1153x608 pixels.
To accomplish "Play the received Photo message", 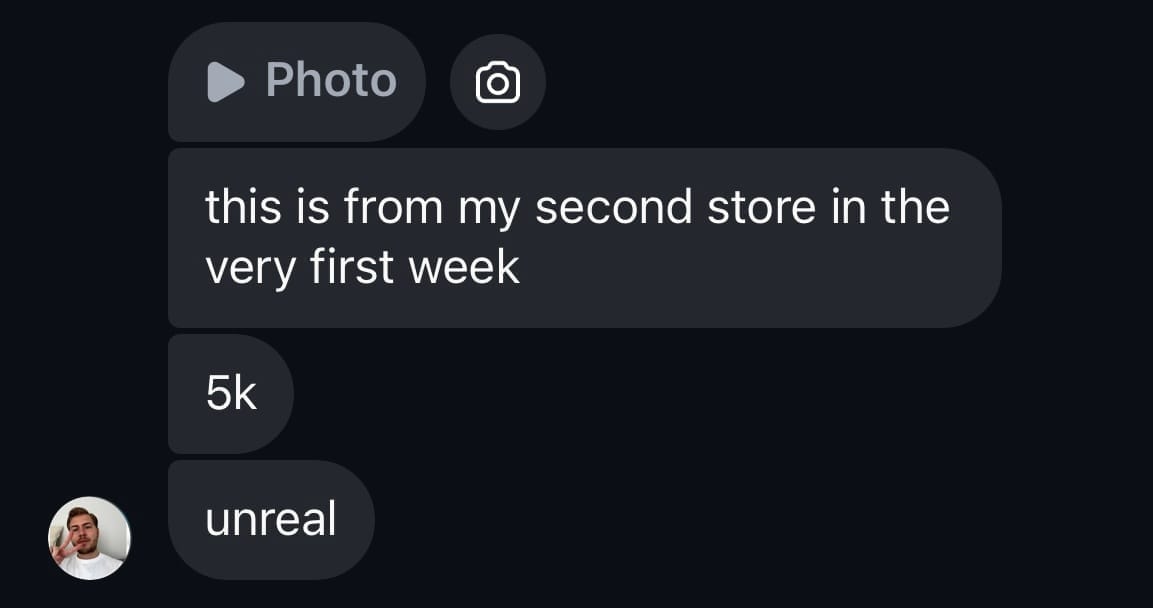I will tap(297, 82).
